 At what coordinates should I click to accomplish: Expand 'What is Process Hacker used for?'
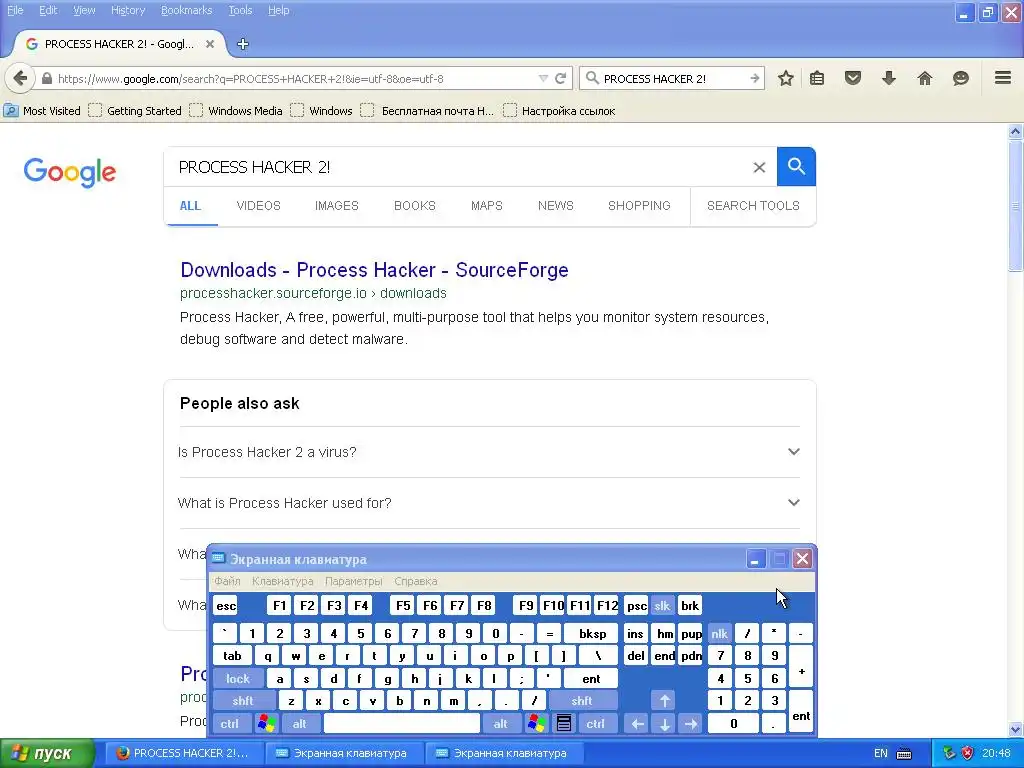click(489, 503)
